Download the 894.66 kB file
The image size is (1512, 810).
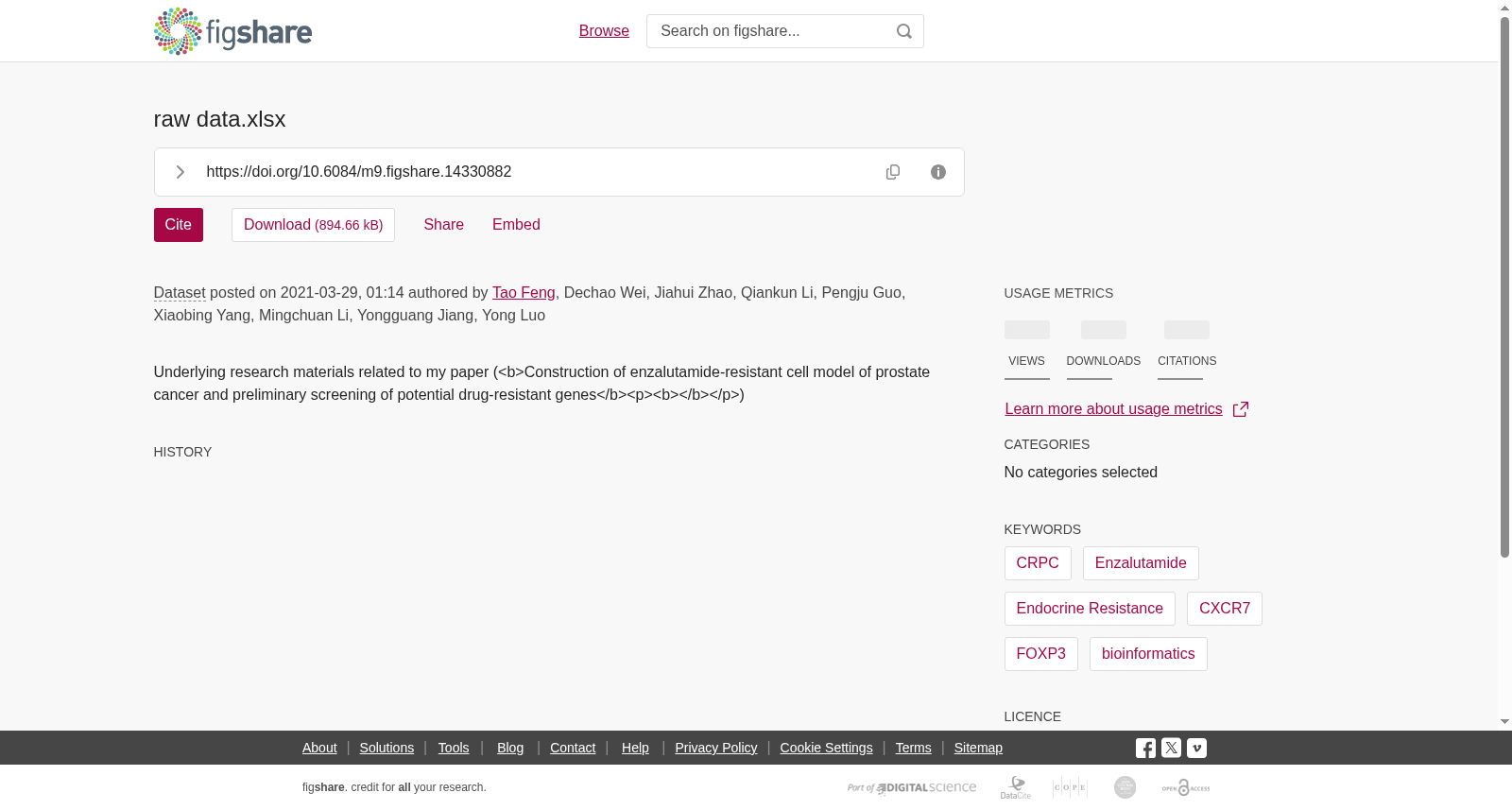(x=313, y=225)
